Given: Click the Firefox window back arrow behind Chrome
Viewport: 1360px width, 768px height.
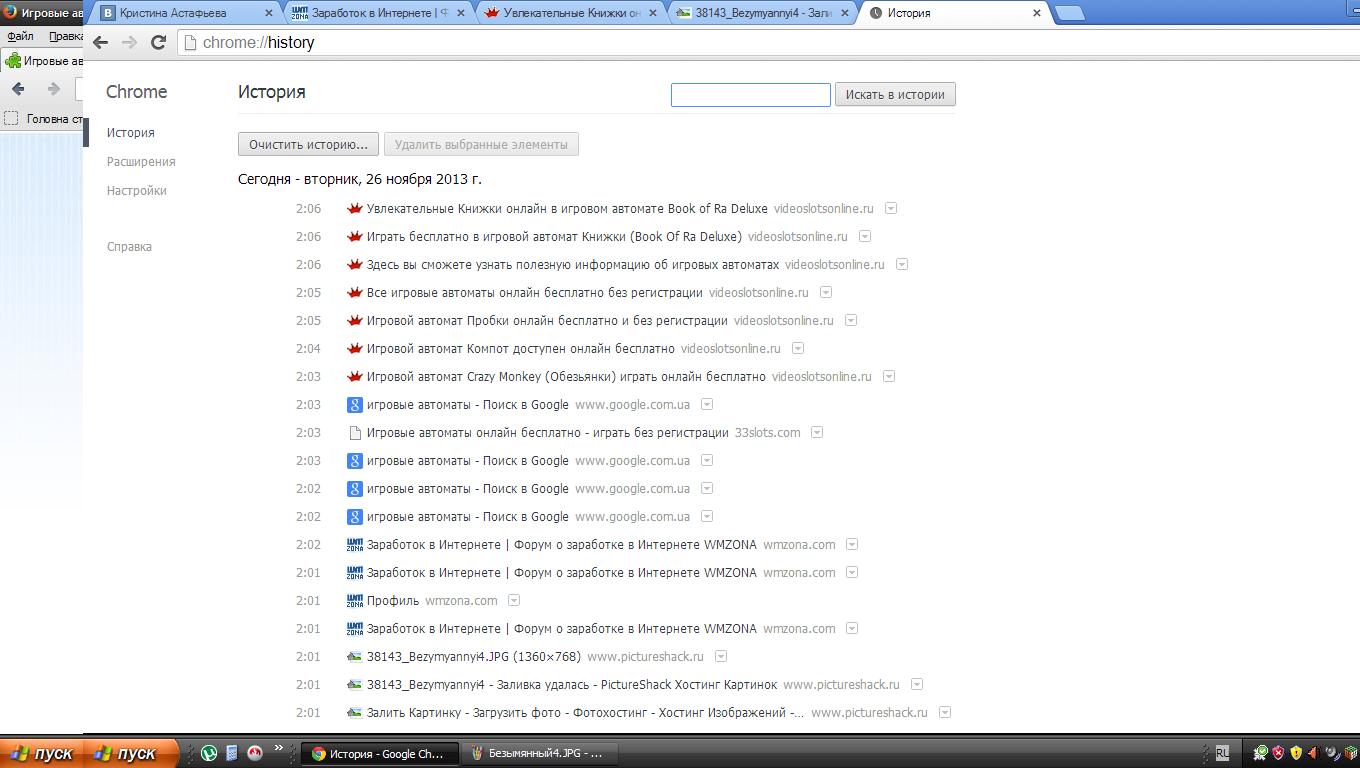Looking at the screenshot, I should tap(18, 89).
